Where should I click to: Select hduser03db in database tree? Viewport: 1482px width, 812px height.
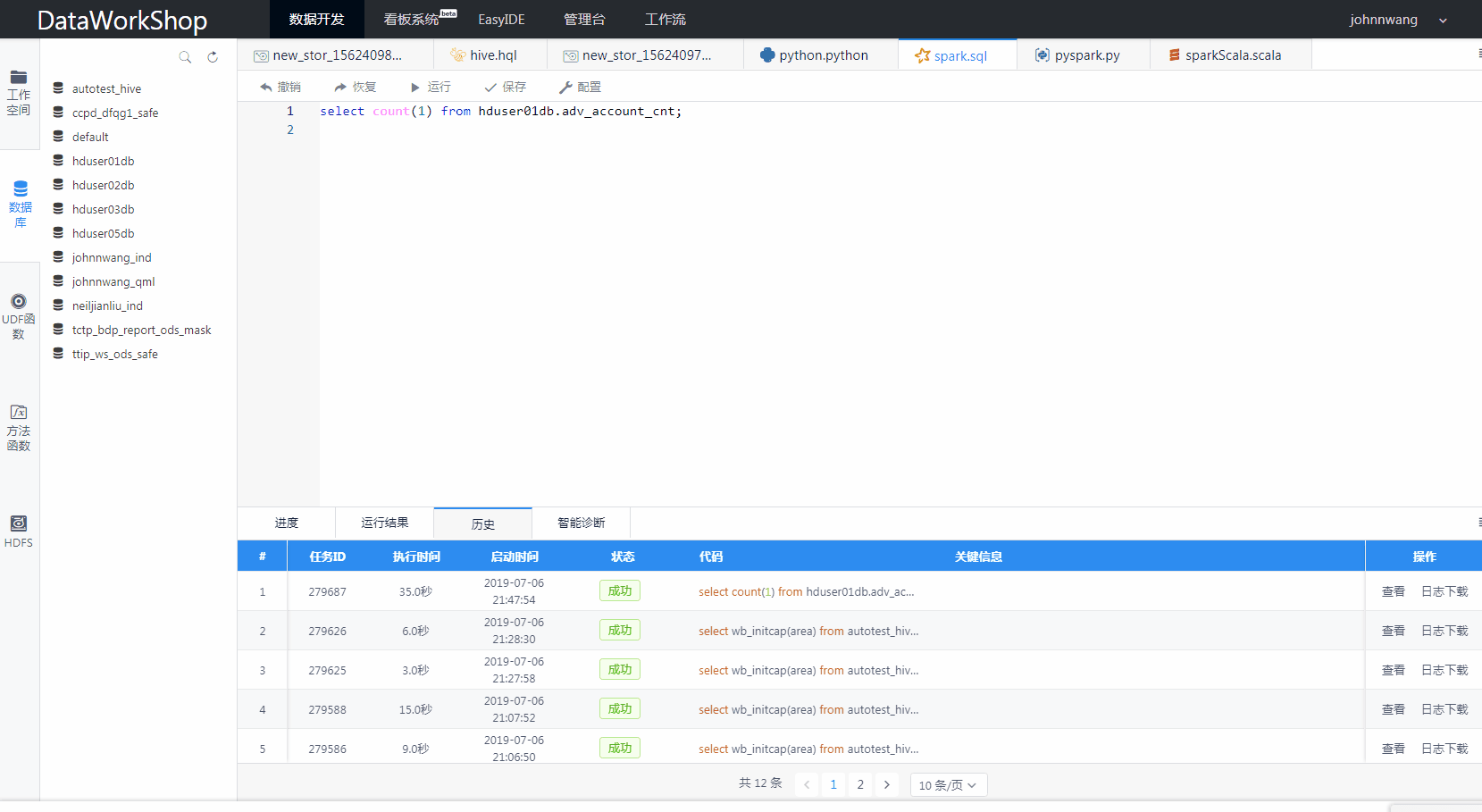tap(103, 209)
